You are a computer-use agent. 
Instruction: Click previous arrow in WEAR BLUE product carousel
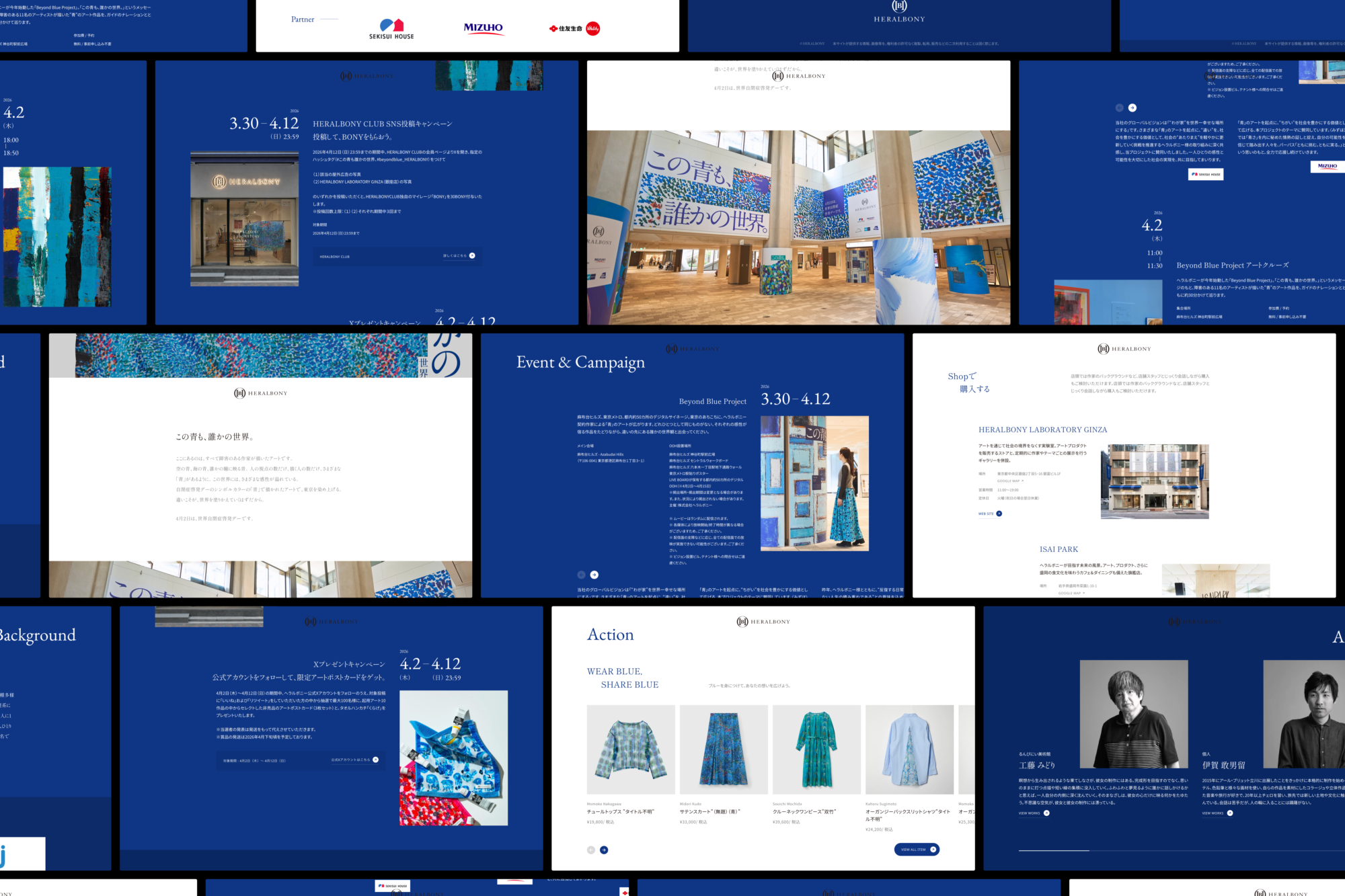[591, 850]
